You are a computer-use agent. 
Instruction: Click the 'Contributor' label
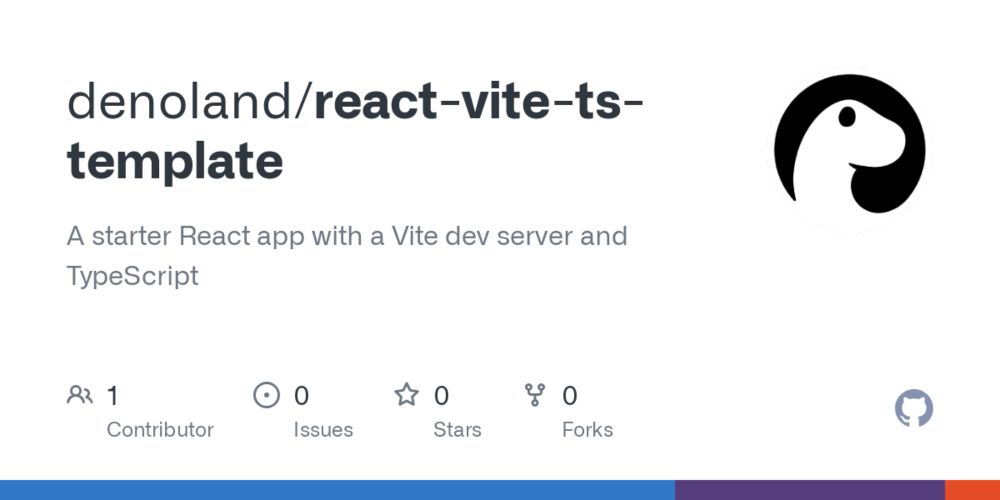point(160,430)
